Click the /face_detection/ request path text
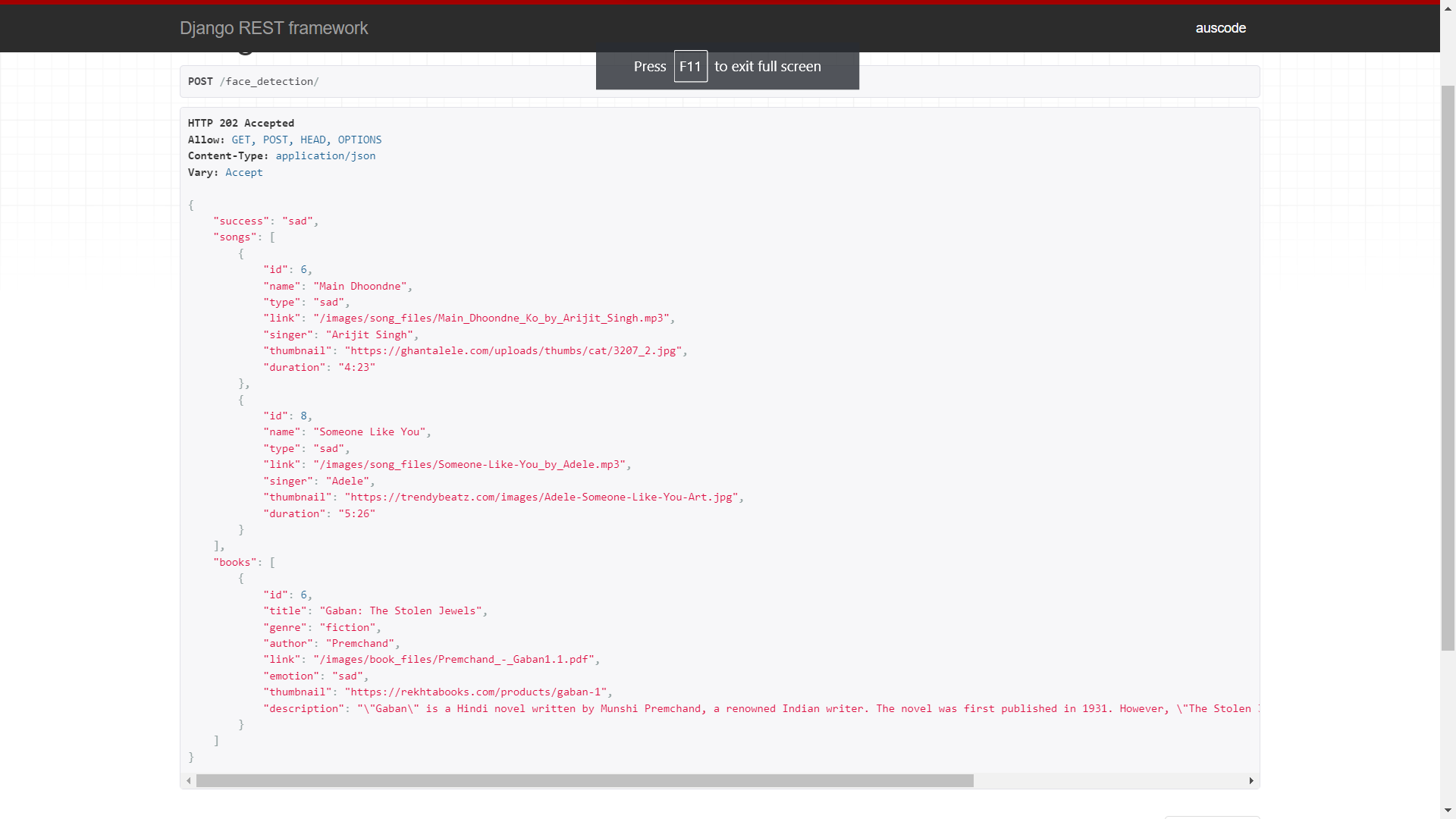The height and width of the screenshot is (819, 1456). coord(269,82)
